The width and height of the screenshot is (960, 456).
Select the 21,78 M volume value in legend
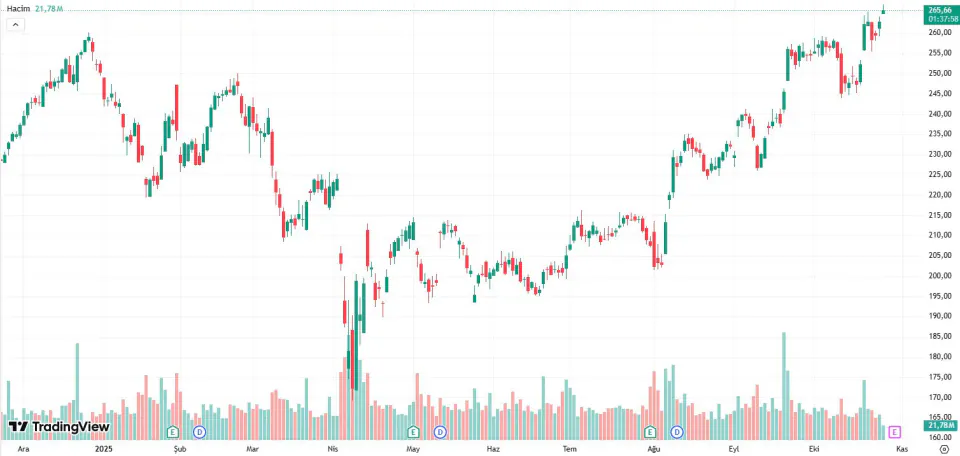[48, 10]
